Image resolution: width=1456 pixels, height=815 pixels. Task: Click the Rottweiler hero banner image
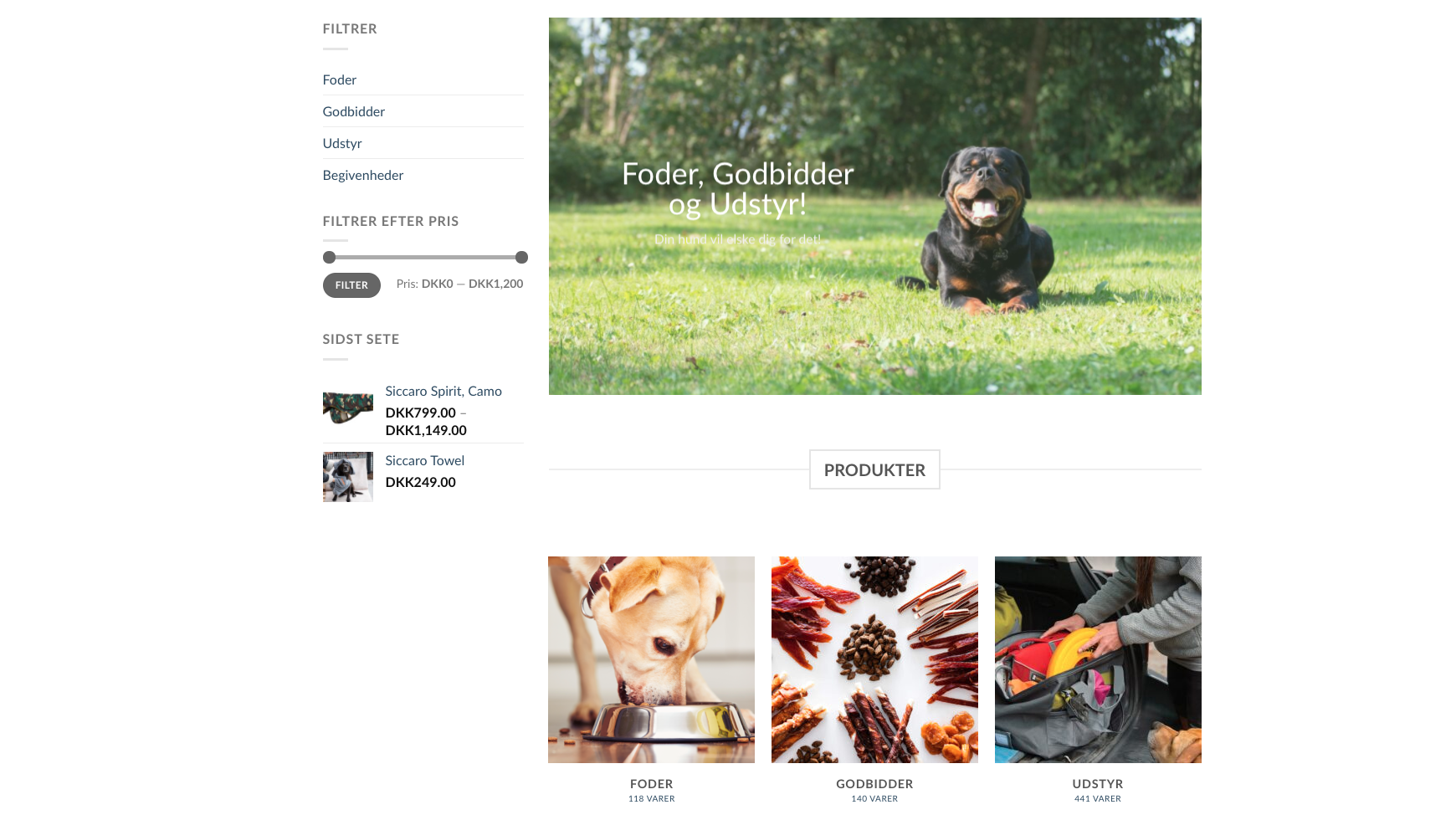875,207
